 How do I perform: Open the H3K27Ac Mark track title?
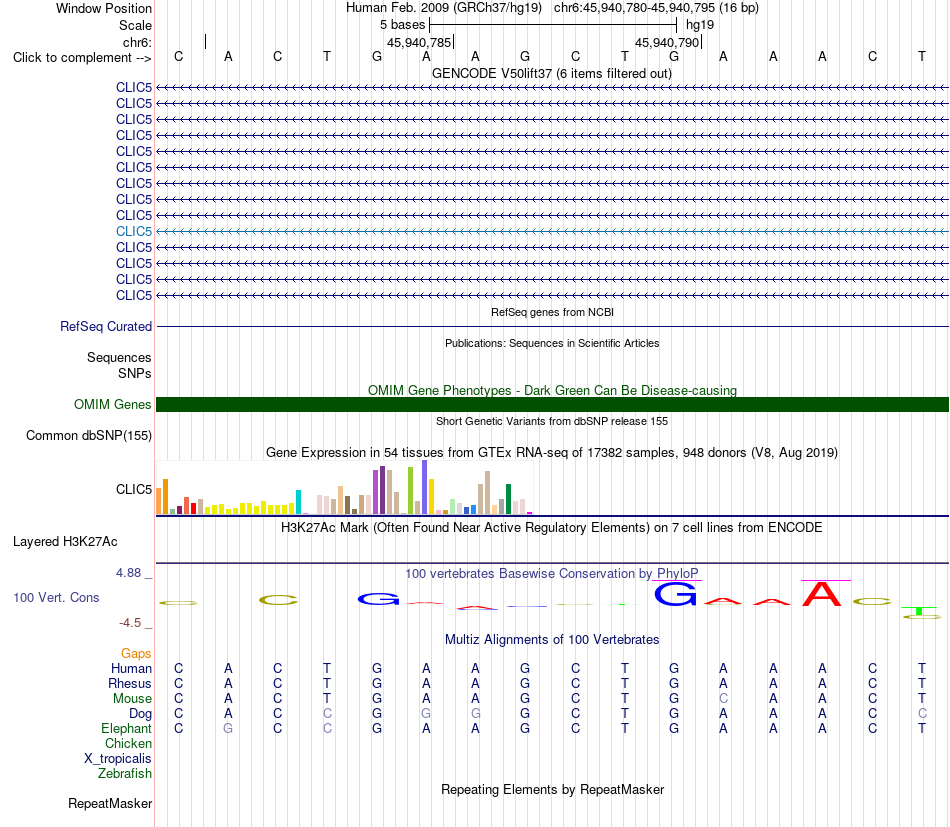pos(552,528)
